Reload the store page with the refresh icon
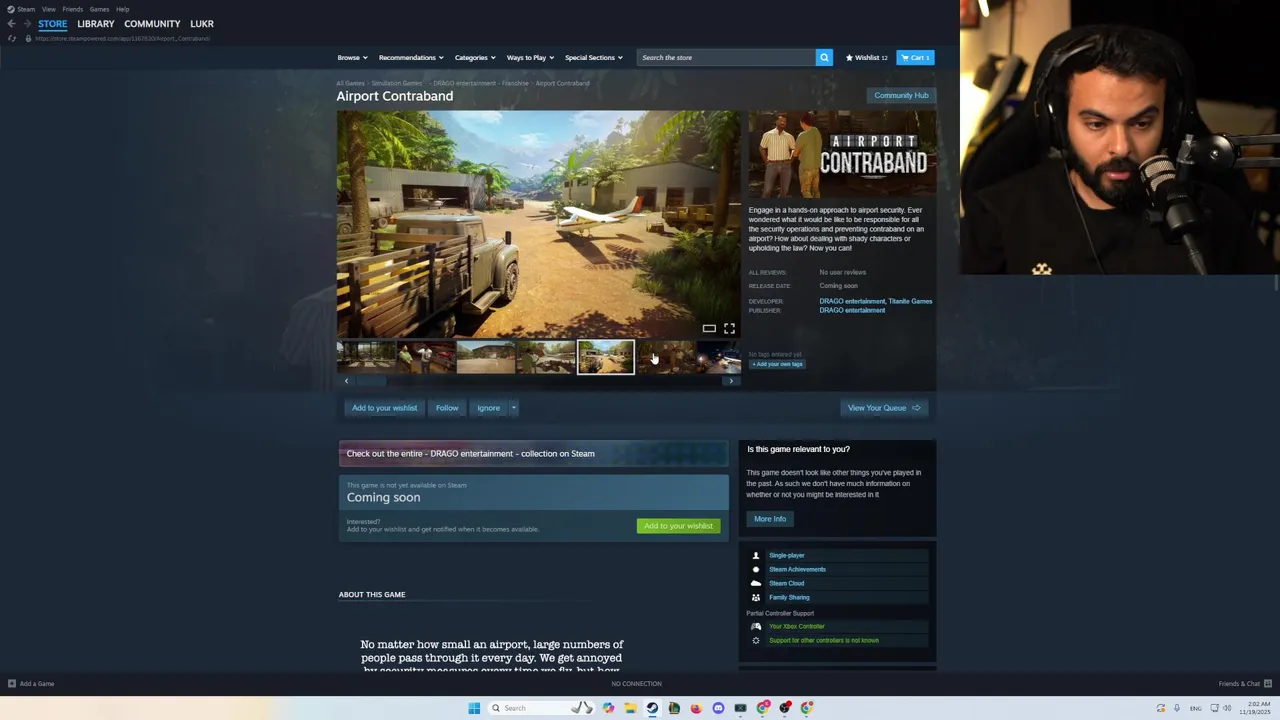The image size is (1280, 720). pyautogui.click(x=12, y=38)
